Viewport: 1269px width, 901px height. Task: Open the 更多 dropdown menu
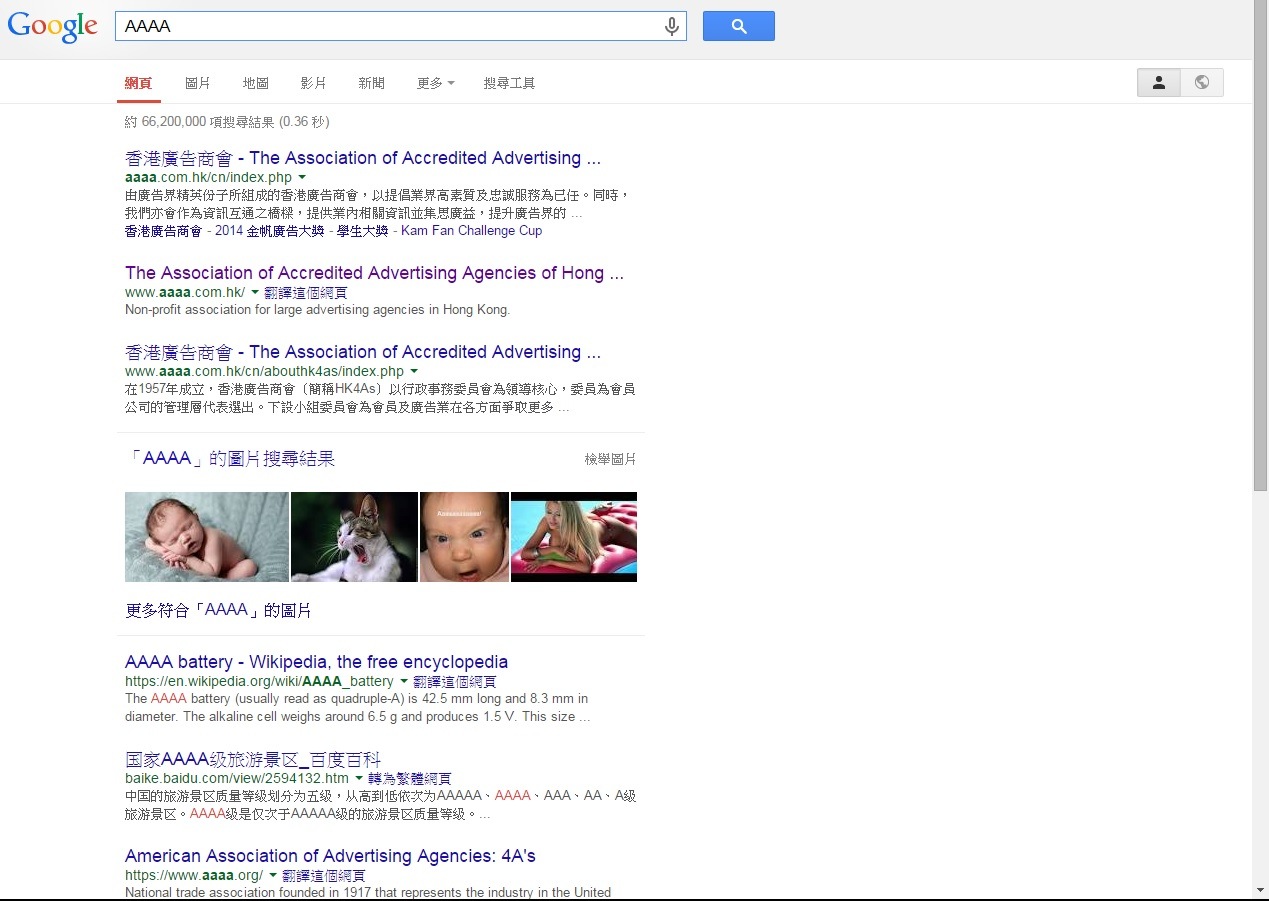pos(435,83)
